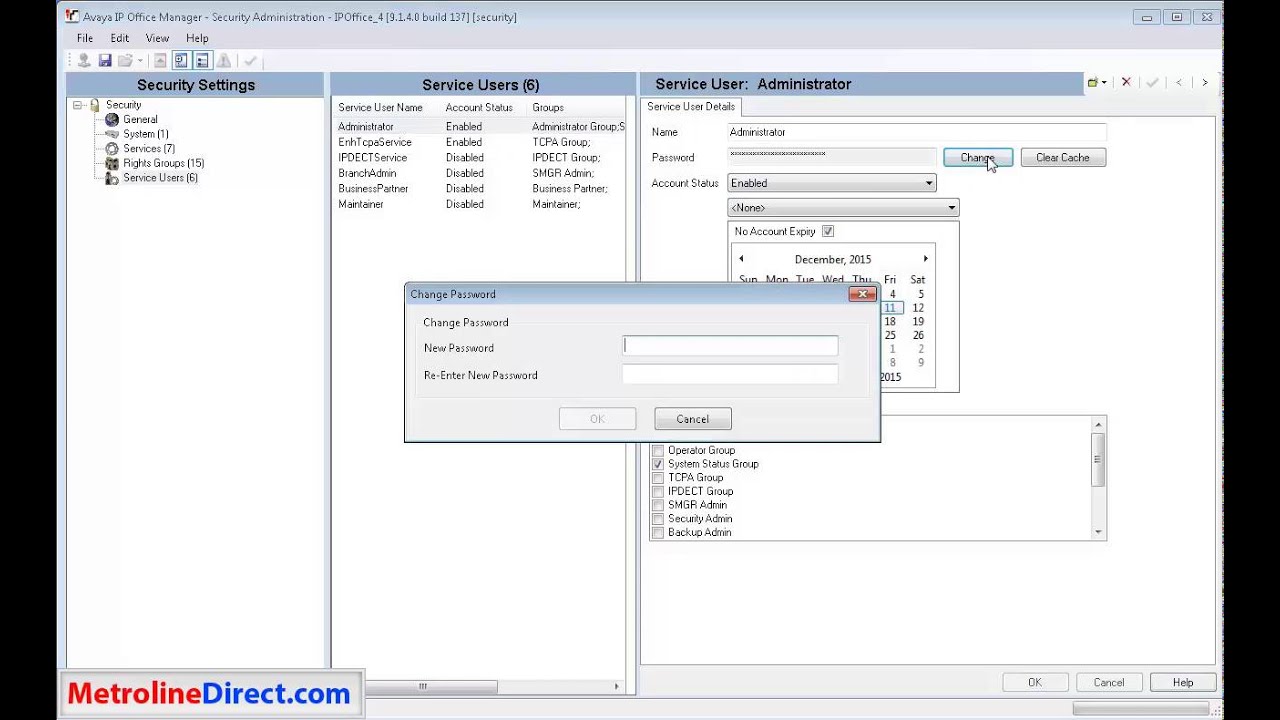Select the System (1) icon in tree
1280x720 pixels.
pyautogui.click(x=112, y=134)
